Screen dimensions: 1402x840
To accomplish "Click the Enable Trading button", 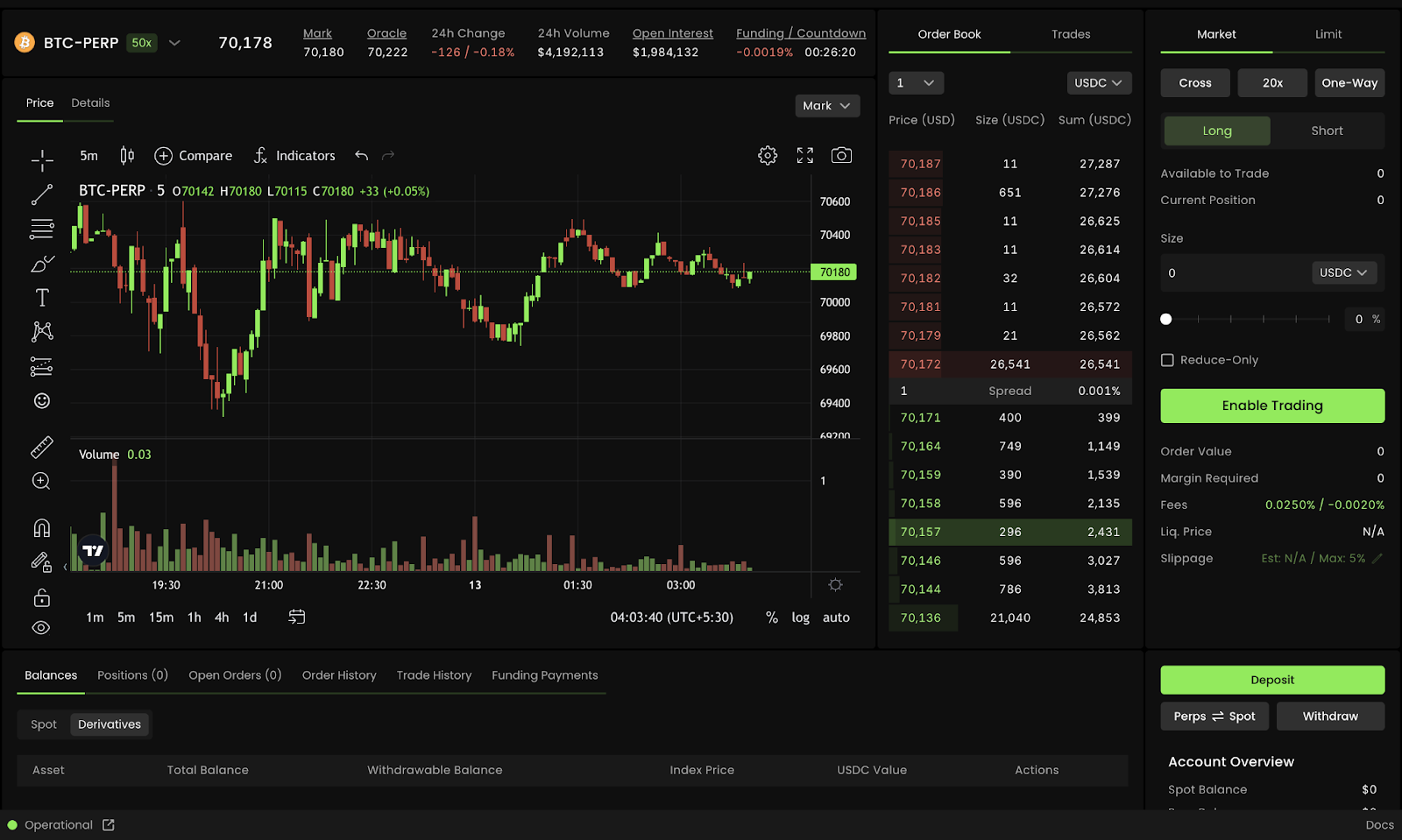I will [1272, 406].
